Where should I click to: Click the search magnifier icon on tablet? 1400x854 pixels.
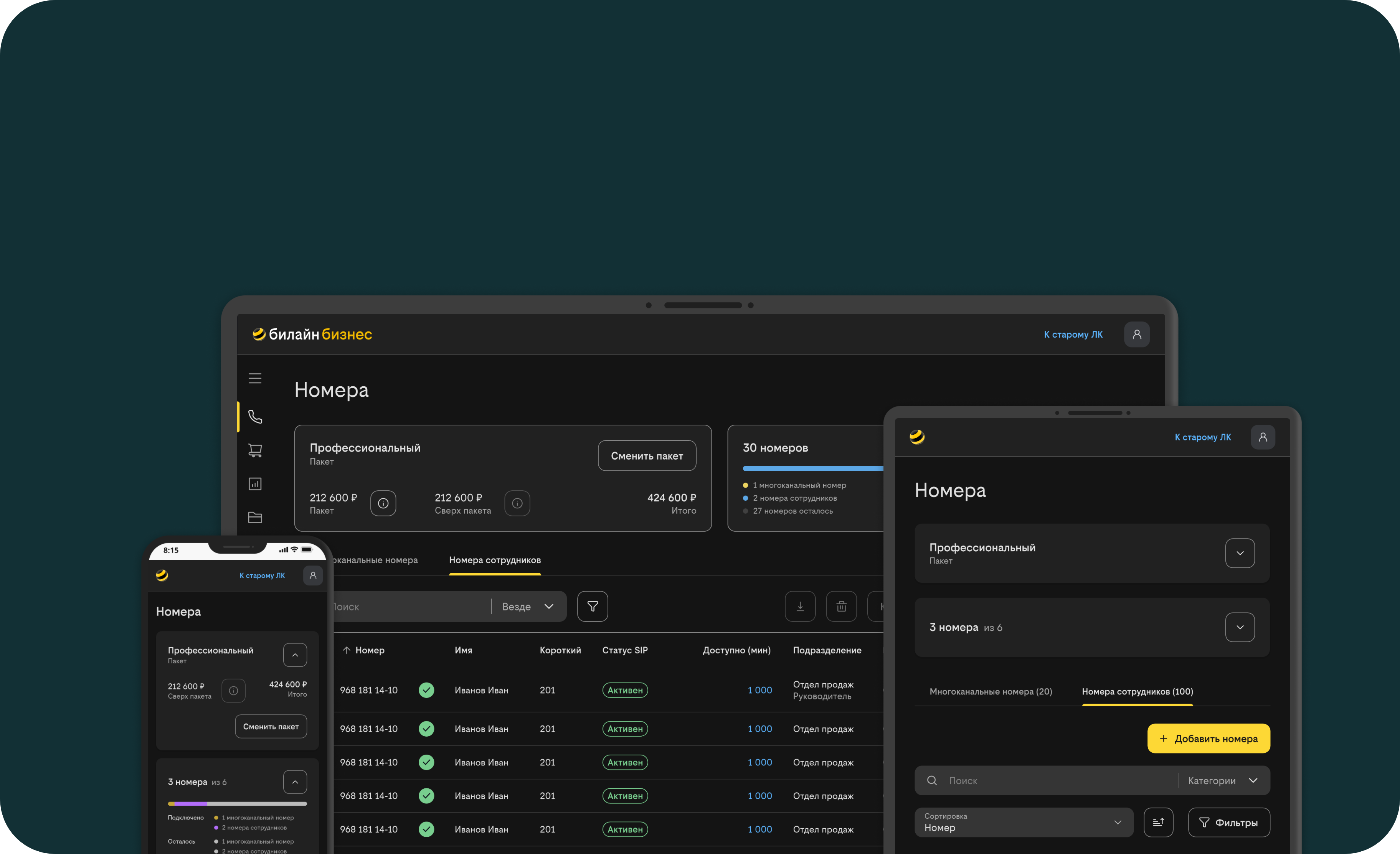[x=932, y=781]
